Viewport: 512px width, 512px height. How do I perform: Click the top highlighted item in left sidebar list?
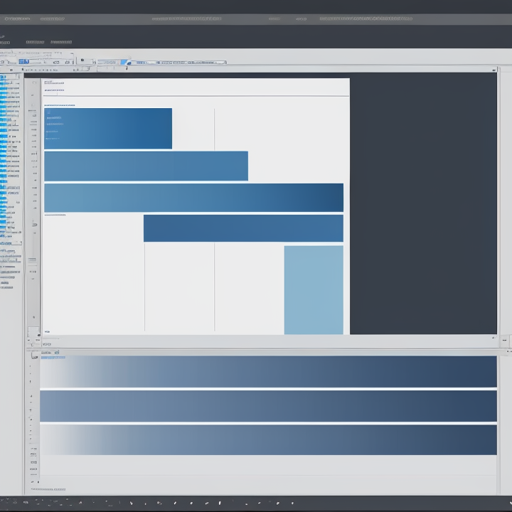coord(3,77)
